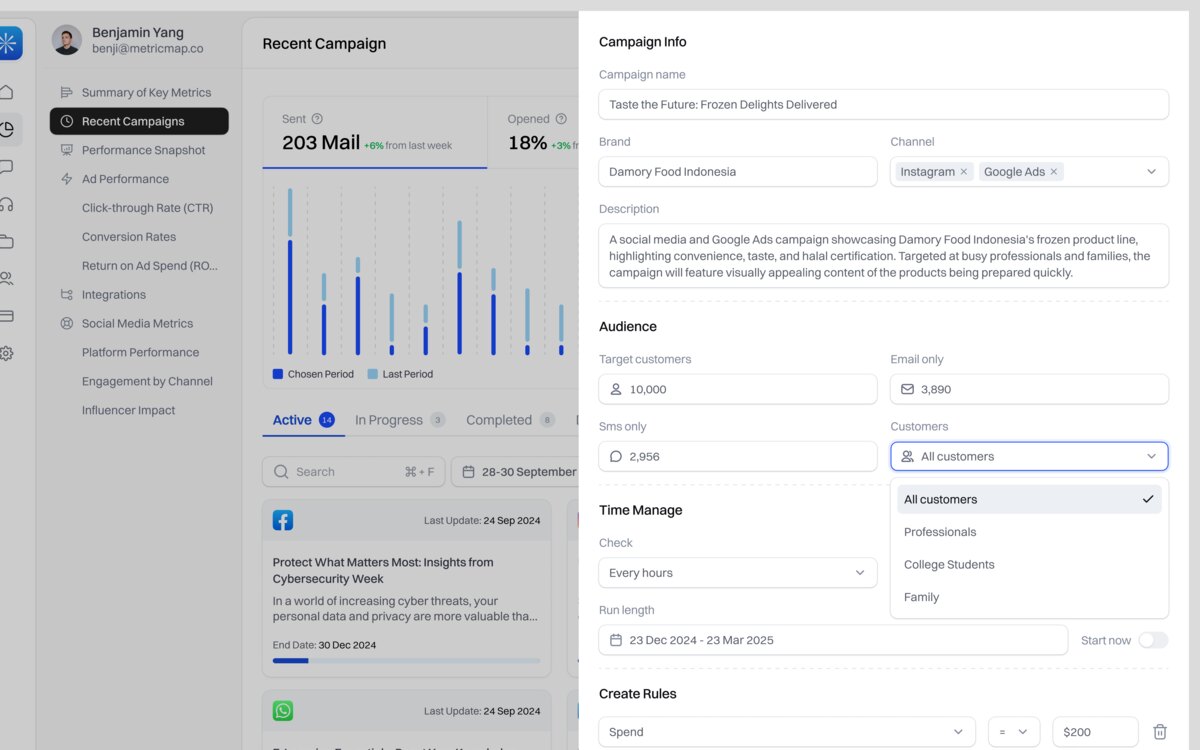Open the Check frequency dropdown
Viewport: 1200px width, 750px height.
pos(738,573)
